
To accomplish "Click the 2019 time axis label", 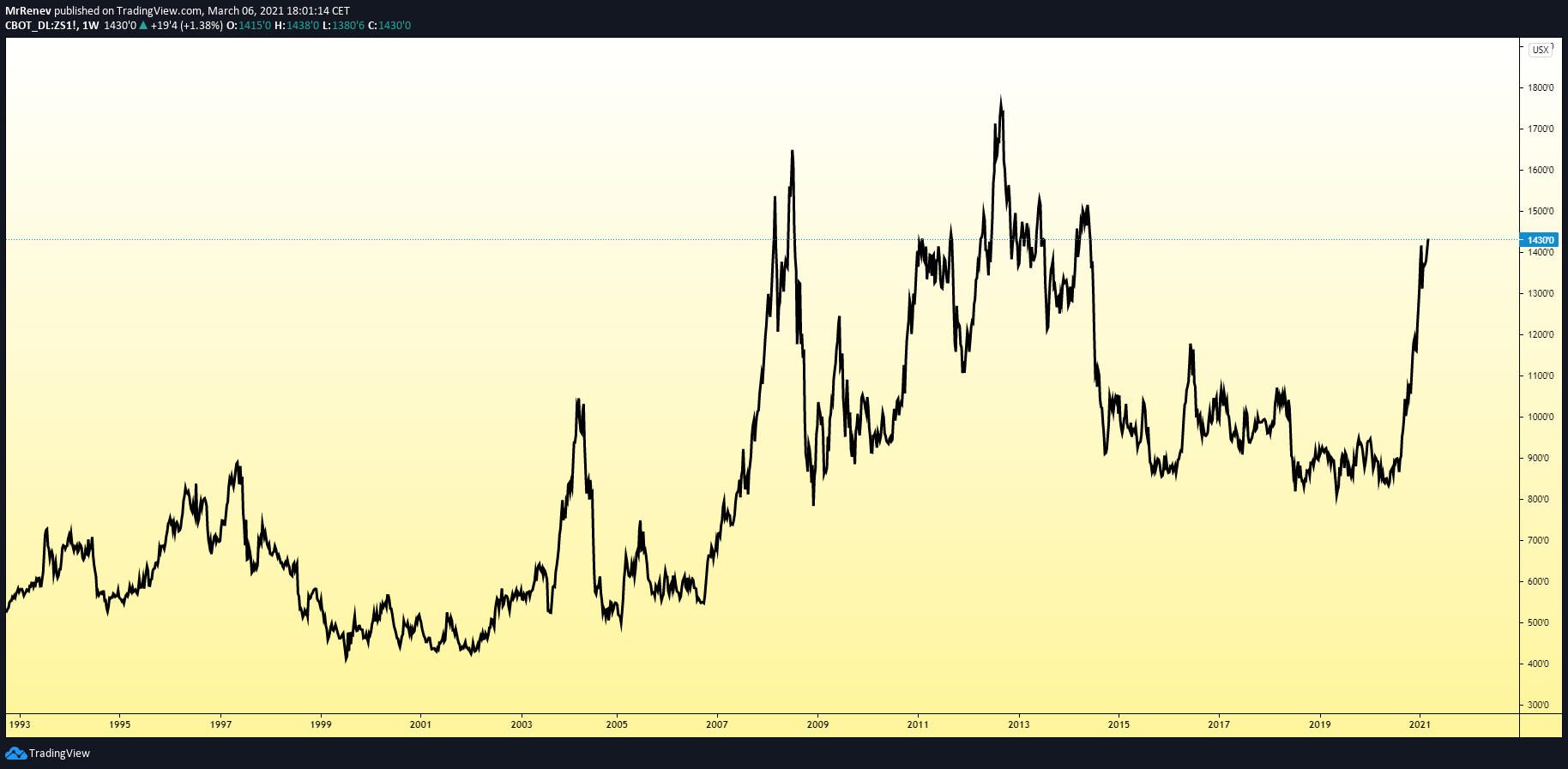I will pyautogui.click(x=1320, y=724).
